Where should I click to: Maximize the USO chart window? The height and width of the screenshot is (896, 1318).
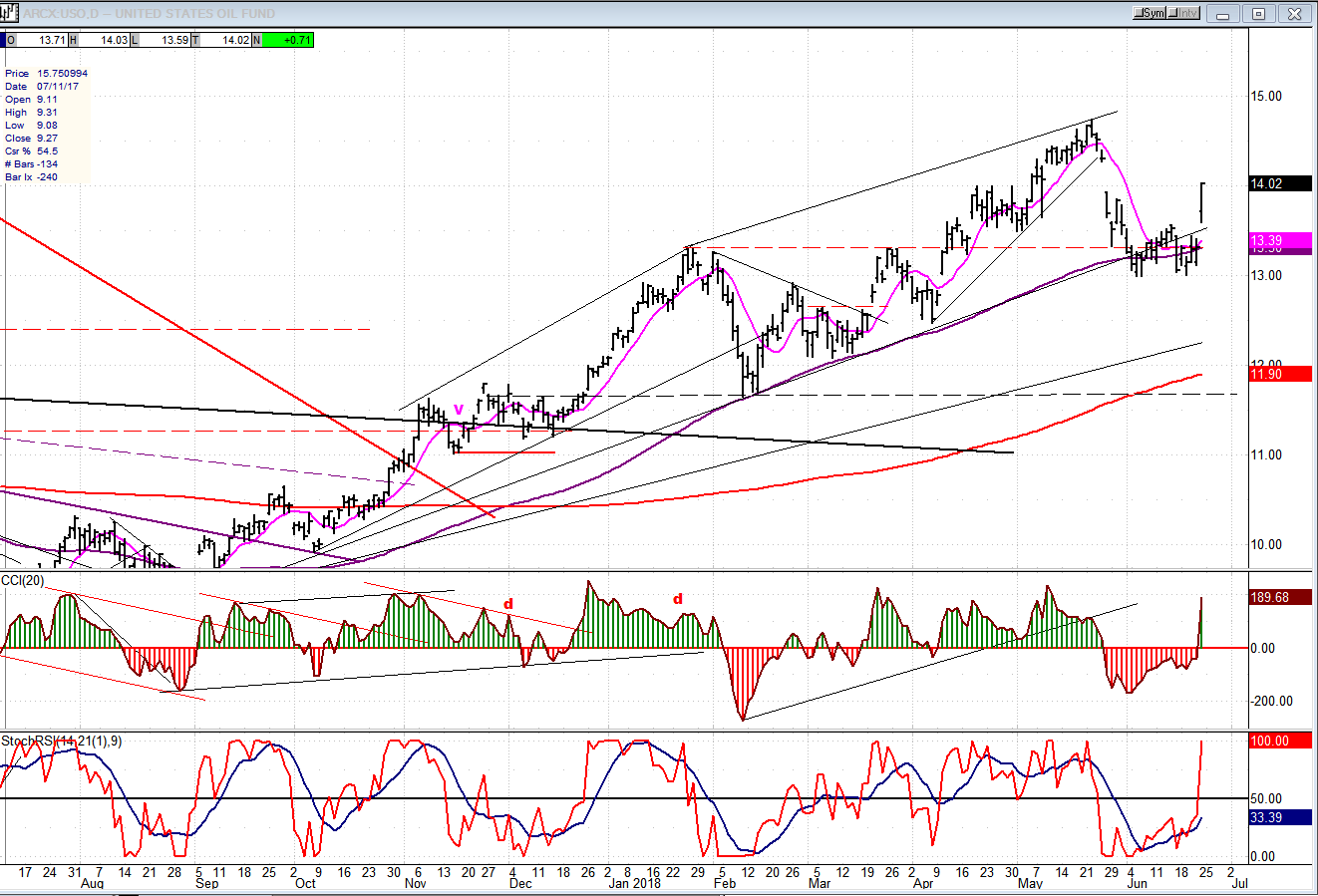click(x=1258, y=14)
